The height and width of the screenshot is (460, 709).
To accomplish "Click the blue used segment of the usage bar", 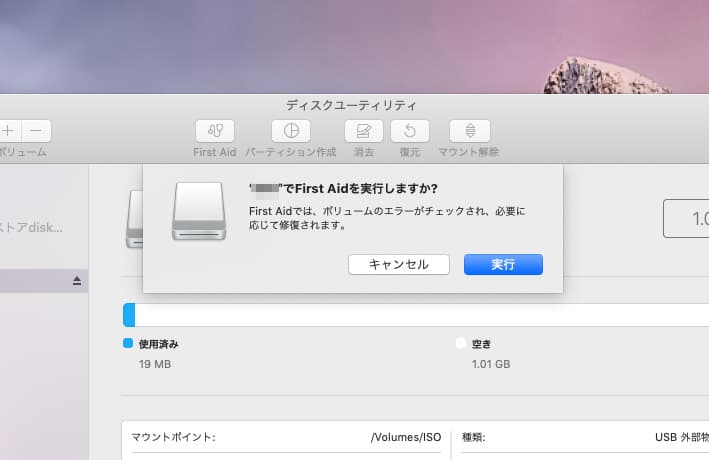I will (129, 315).
